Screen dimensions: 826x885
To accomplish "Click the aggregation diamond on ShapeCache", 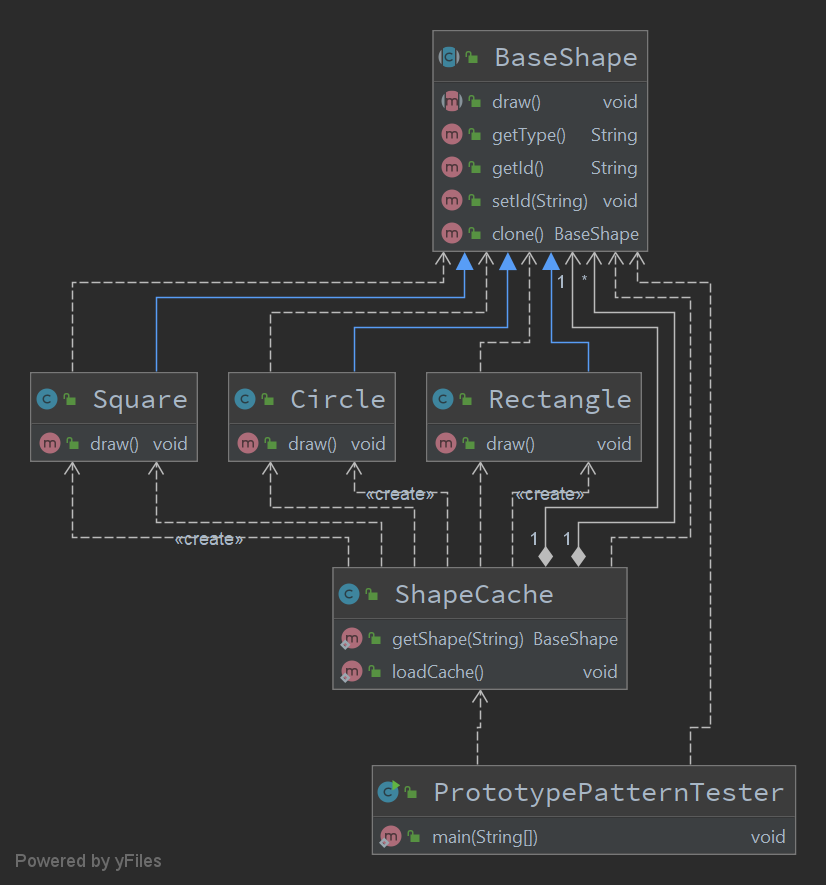I will pos(545,556).
